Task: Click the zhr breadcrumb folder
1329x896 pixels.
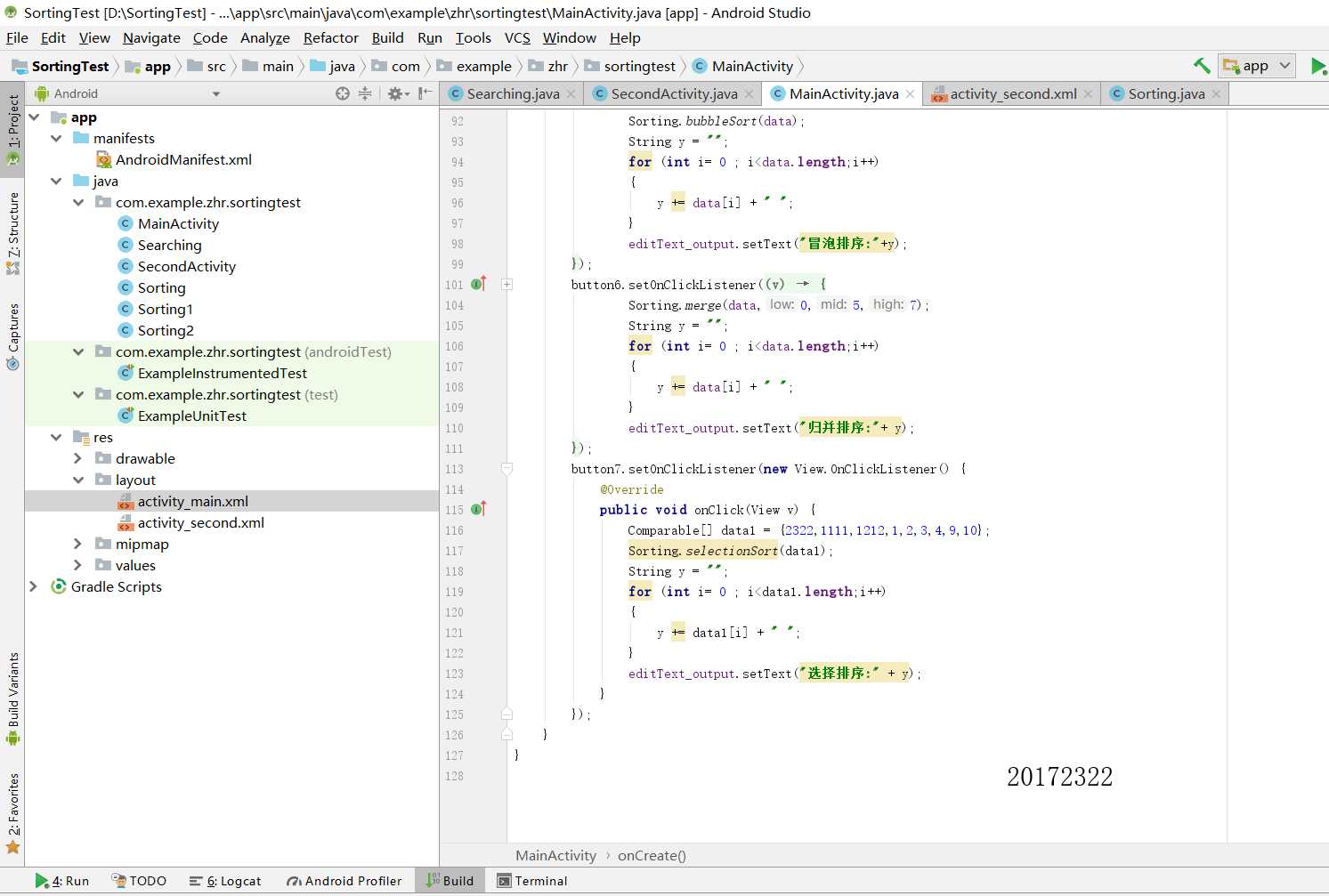Action: point(548,66)
